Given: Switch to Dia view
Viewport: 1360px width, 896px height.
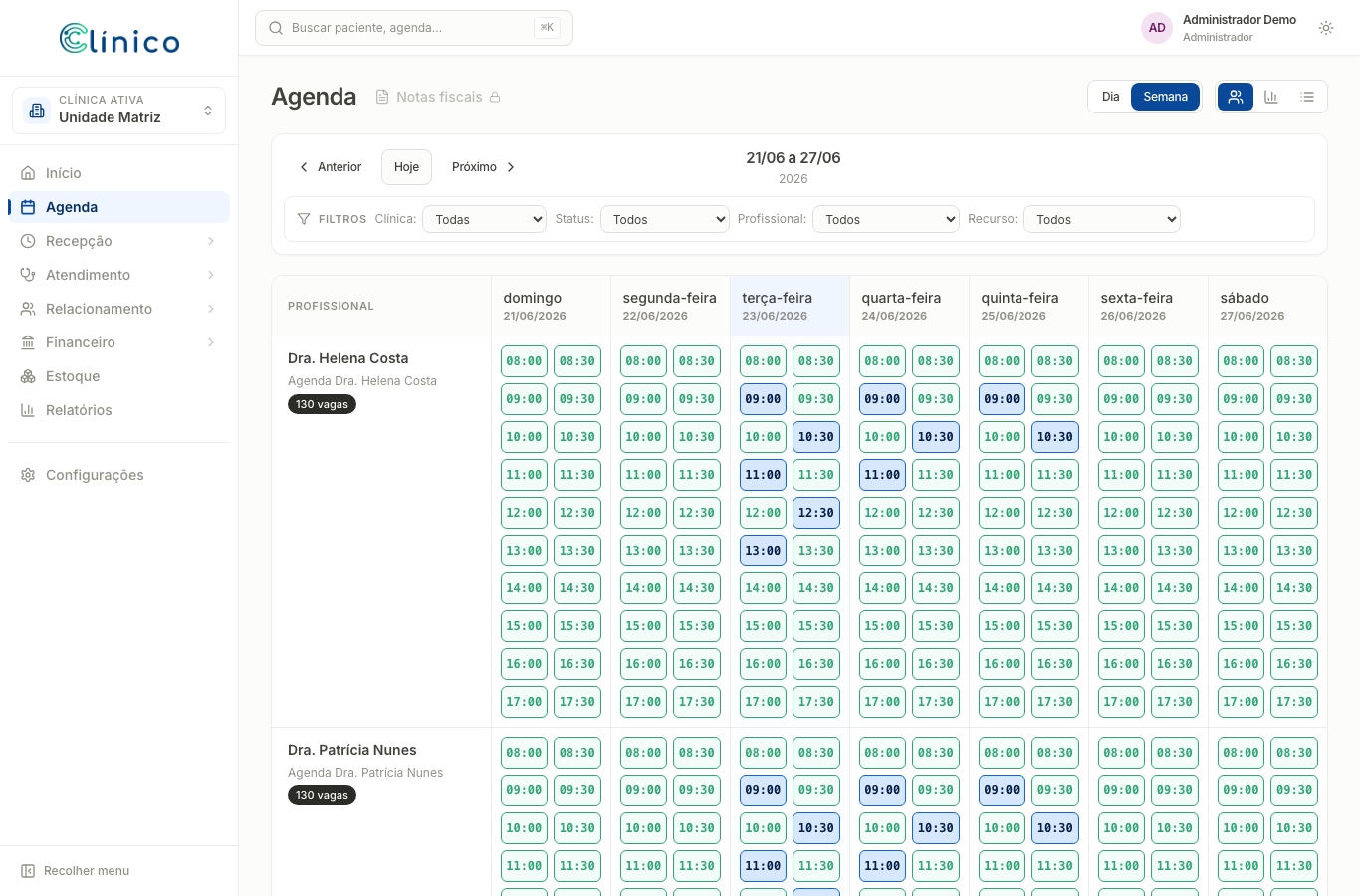Looking at the screenshot, I should coord(1111,97).
